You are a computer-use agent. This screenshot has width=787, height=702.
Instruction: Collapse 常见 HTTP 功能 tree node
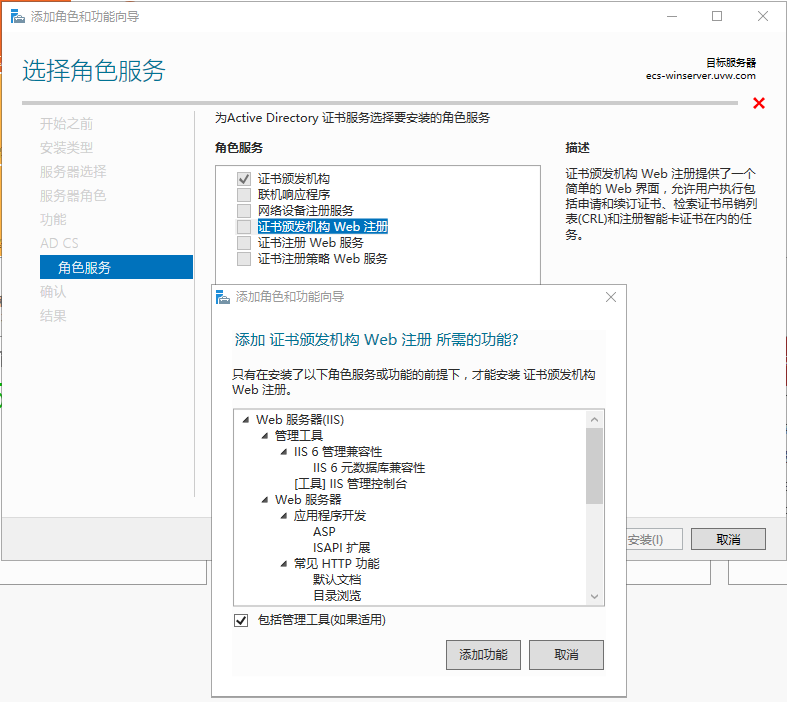[x=284, y=564]
